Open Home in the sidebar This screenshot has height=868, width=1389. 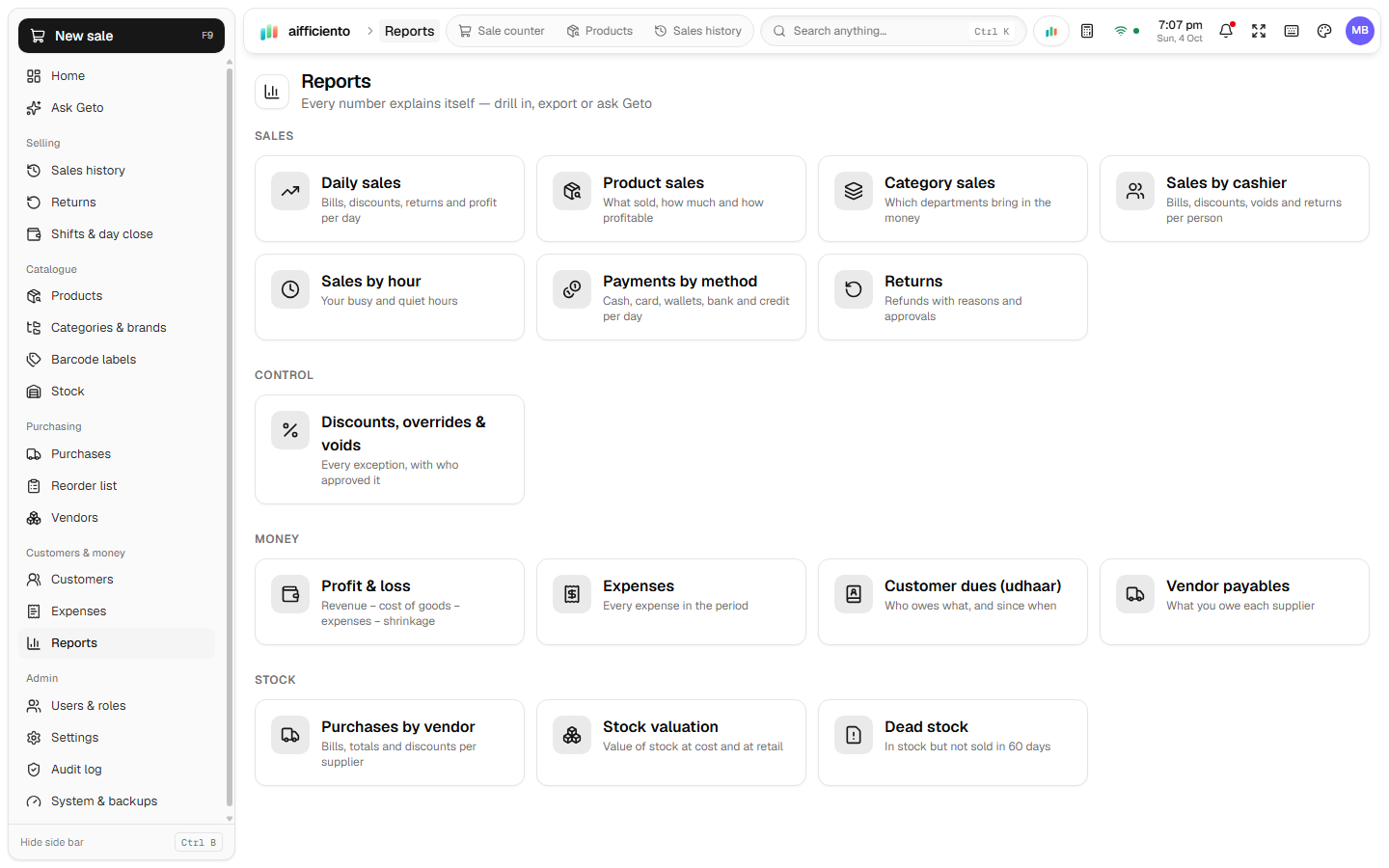click(117, 75)
